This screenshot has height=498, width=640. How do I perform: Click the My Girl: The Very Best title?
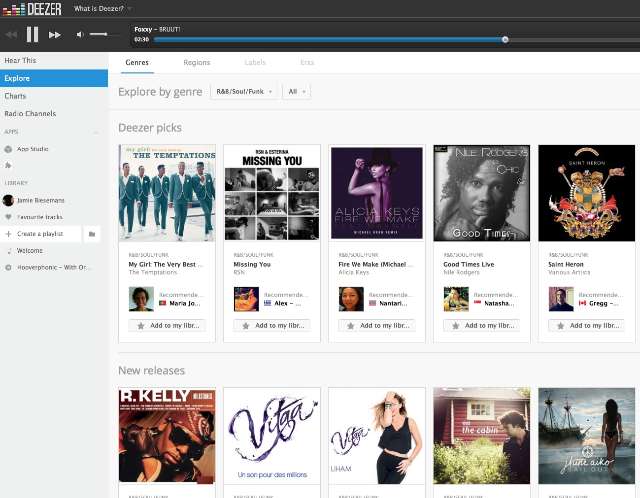tap(165, 265)
